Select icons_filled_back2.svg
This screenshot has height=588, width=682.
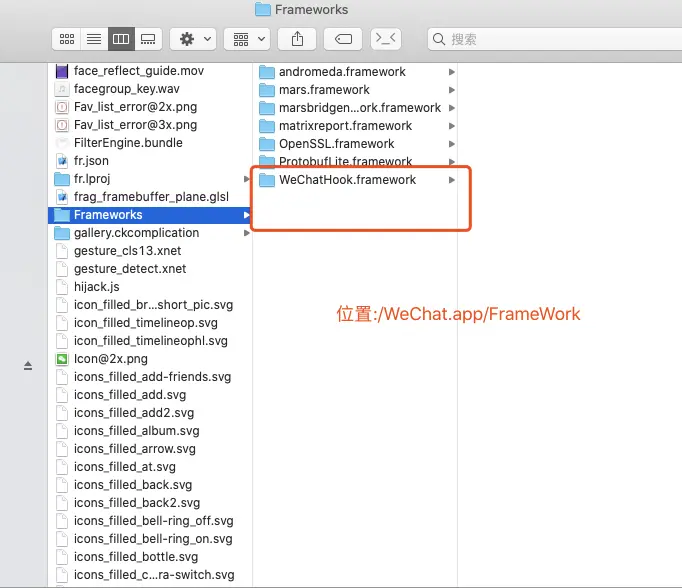[x=137, y=503]
